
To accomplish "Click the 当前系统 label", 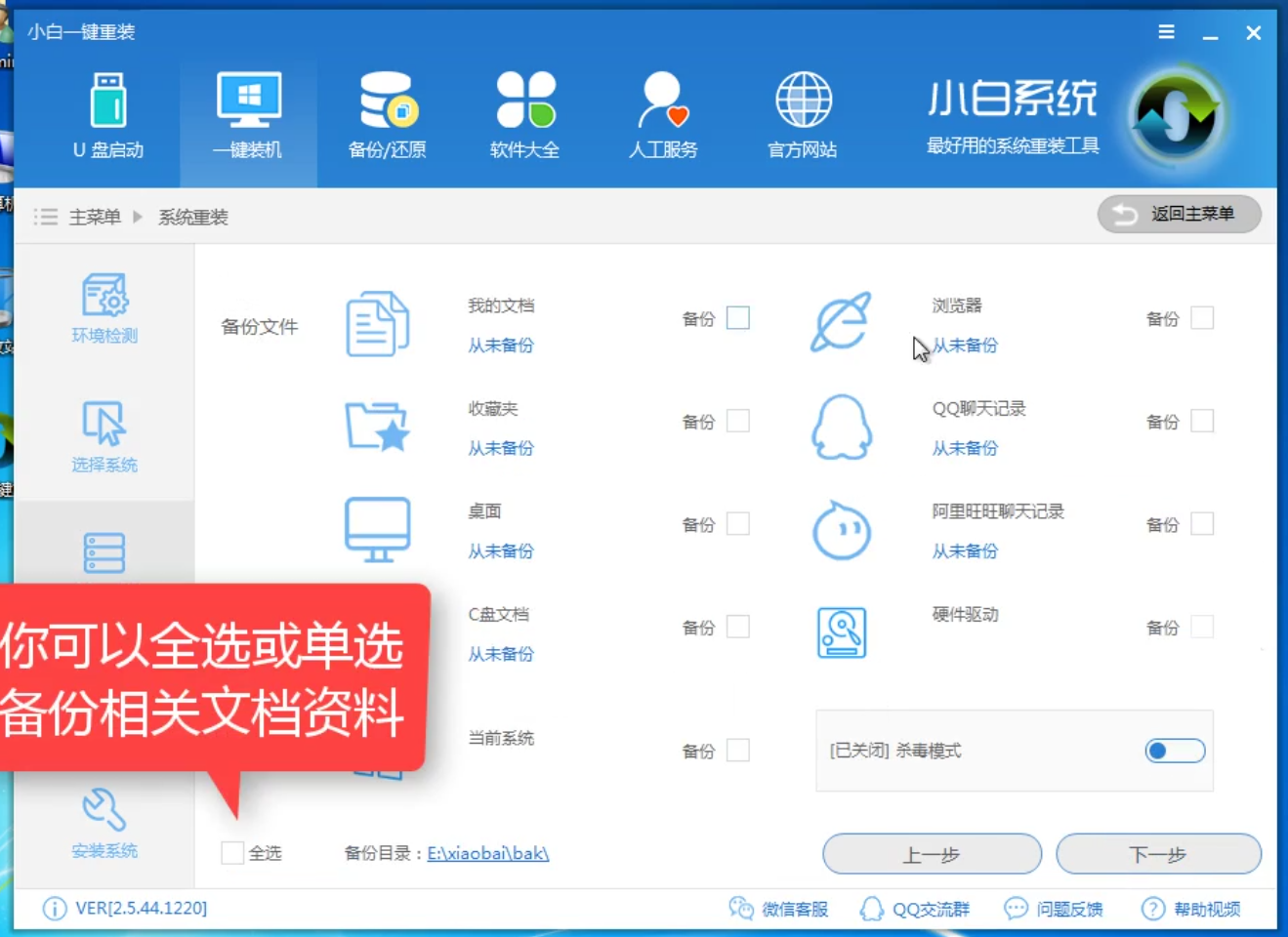I will [501, 738].
